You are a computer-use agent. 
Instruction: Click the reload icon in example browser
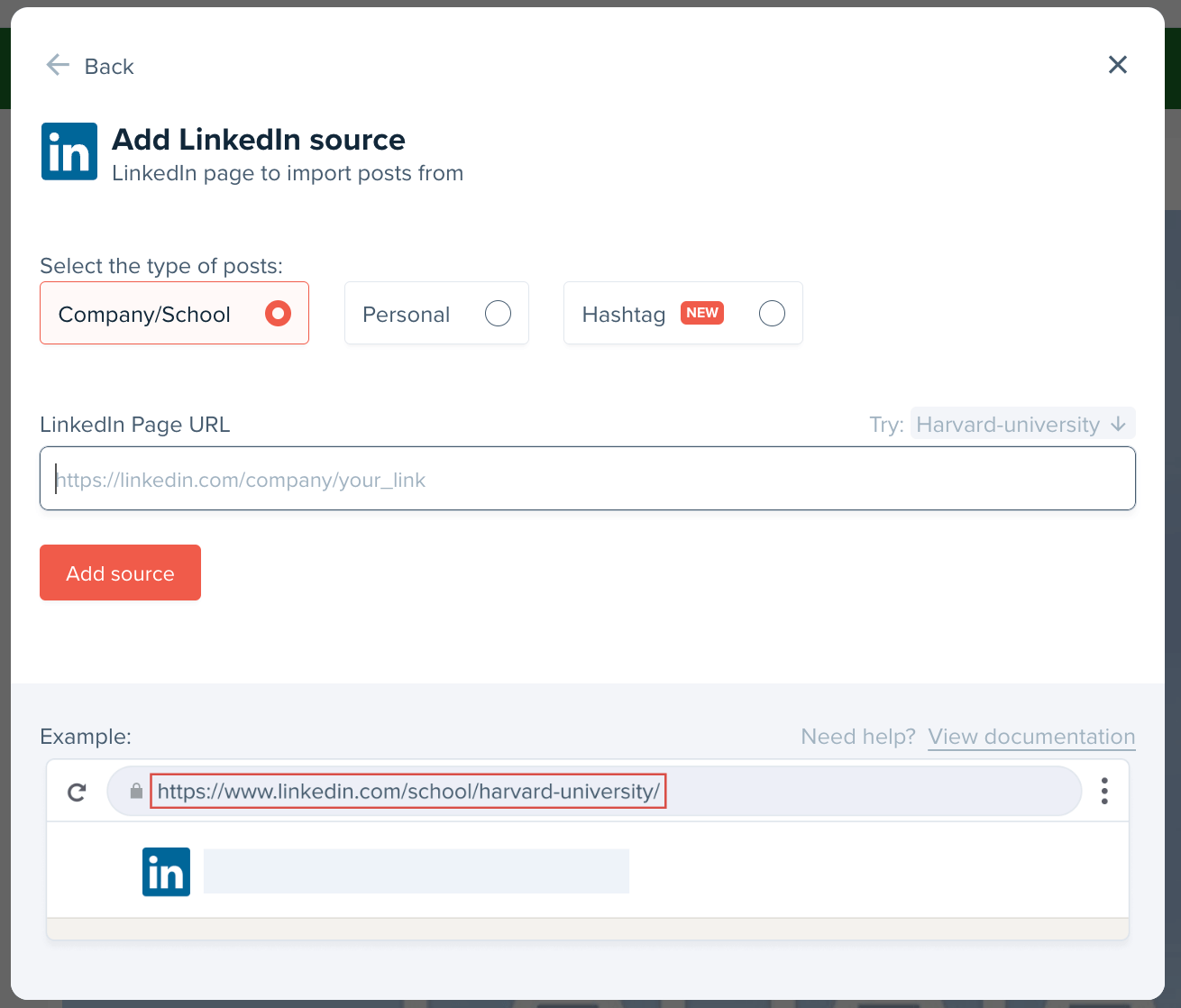[77, 792]
